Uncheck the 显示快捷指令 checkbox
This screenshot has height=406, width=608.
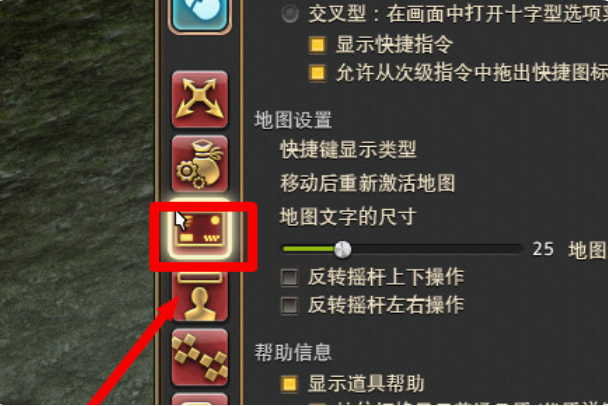click(317, 44)
